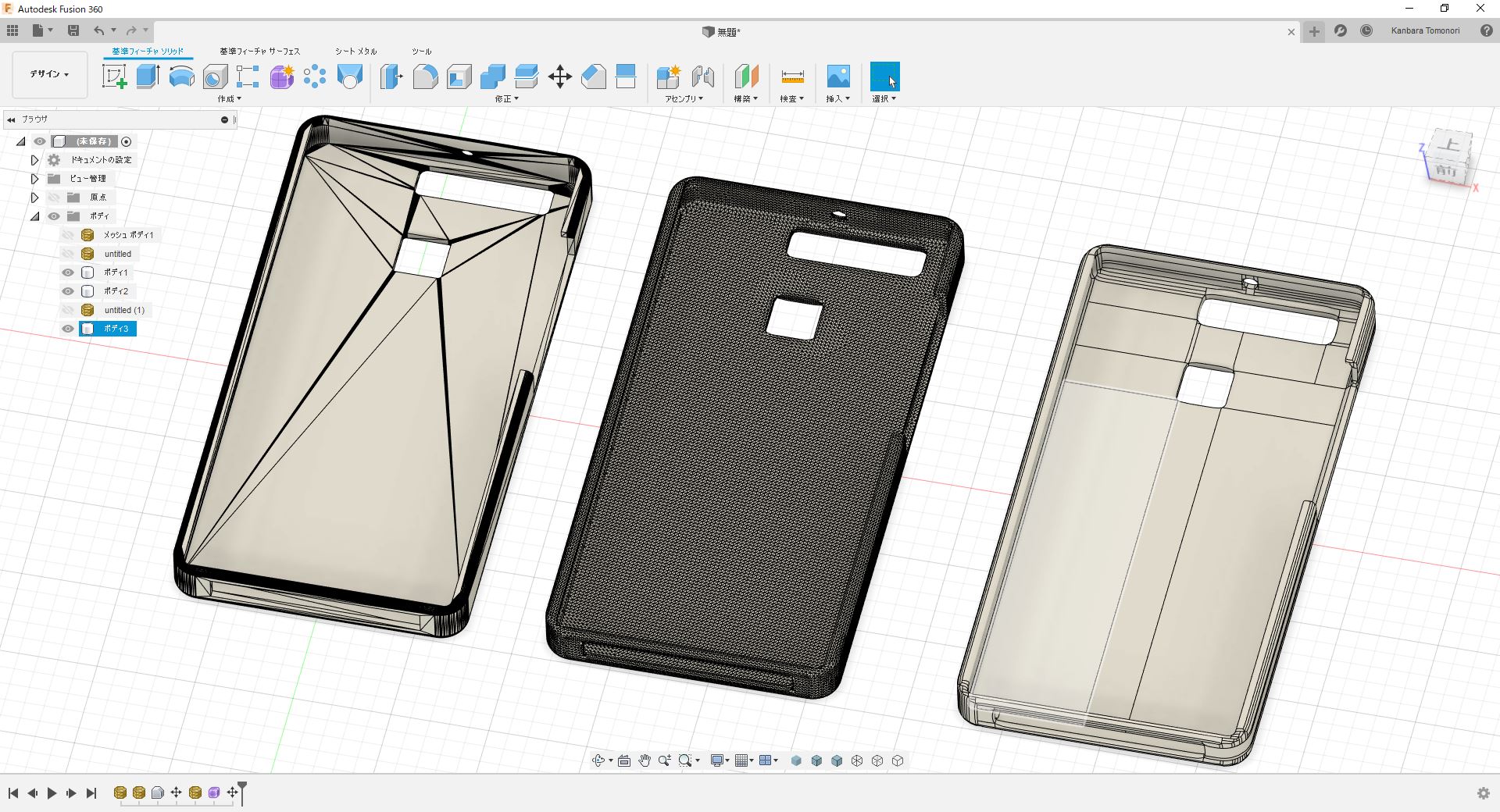Open the アセンブリ dropdown menu
This screenshot has width=1500, height=812.
(684, 99)
